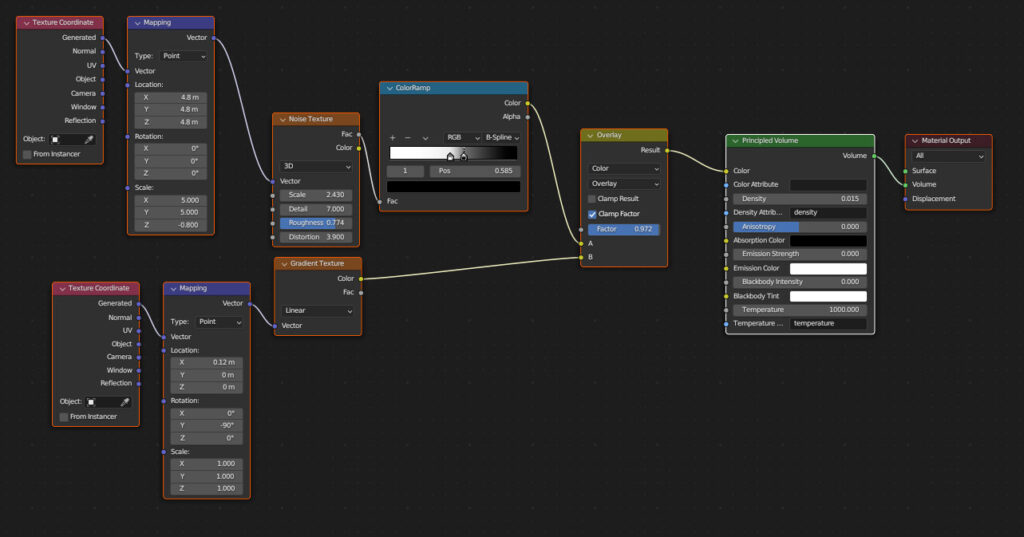1024x537 pixels.
Task: Open the Material Output All target dropdown
Action: 948,156
